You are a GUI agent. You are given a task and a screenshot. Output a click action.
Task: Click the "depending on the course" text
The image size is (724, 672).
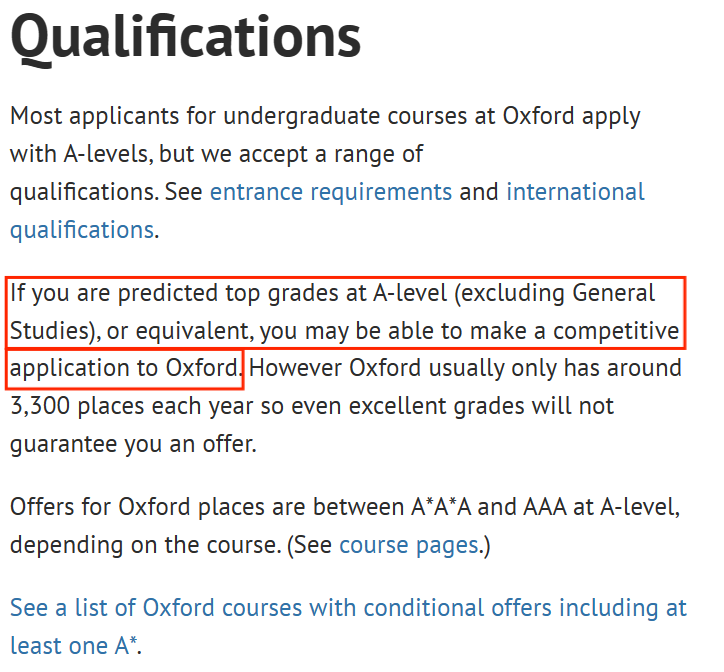coord(145,545)
